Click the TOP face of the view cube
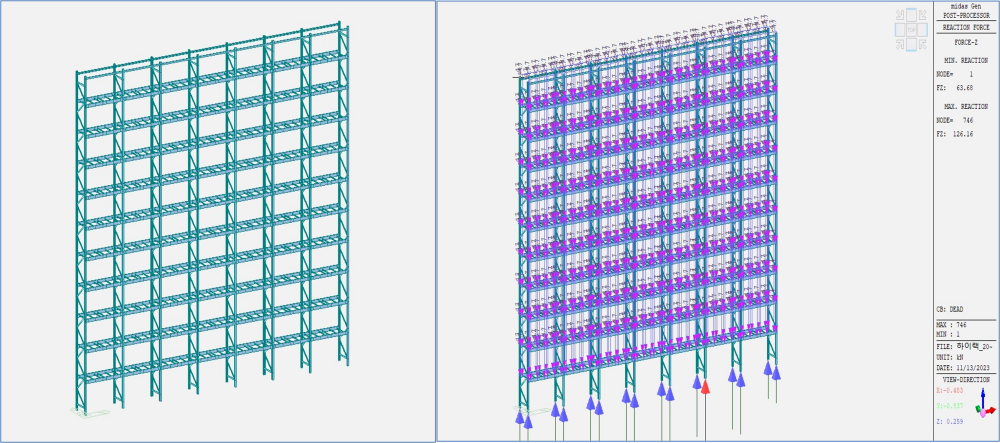 click(911, 29)
